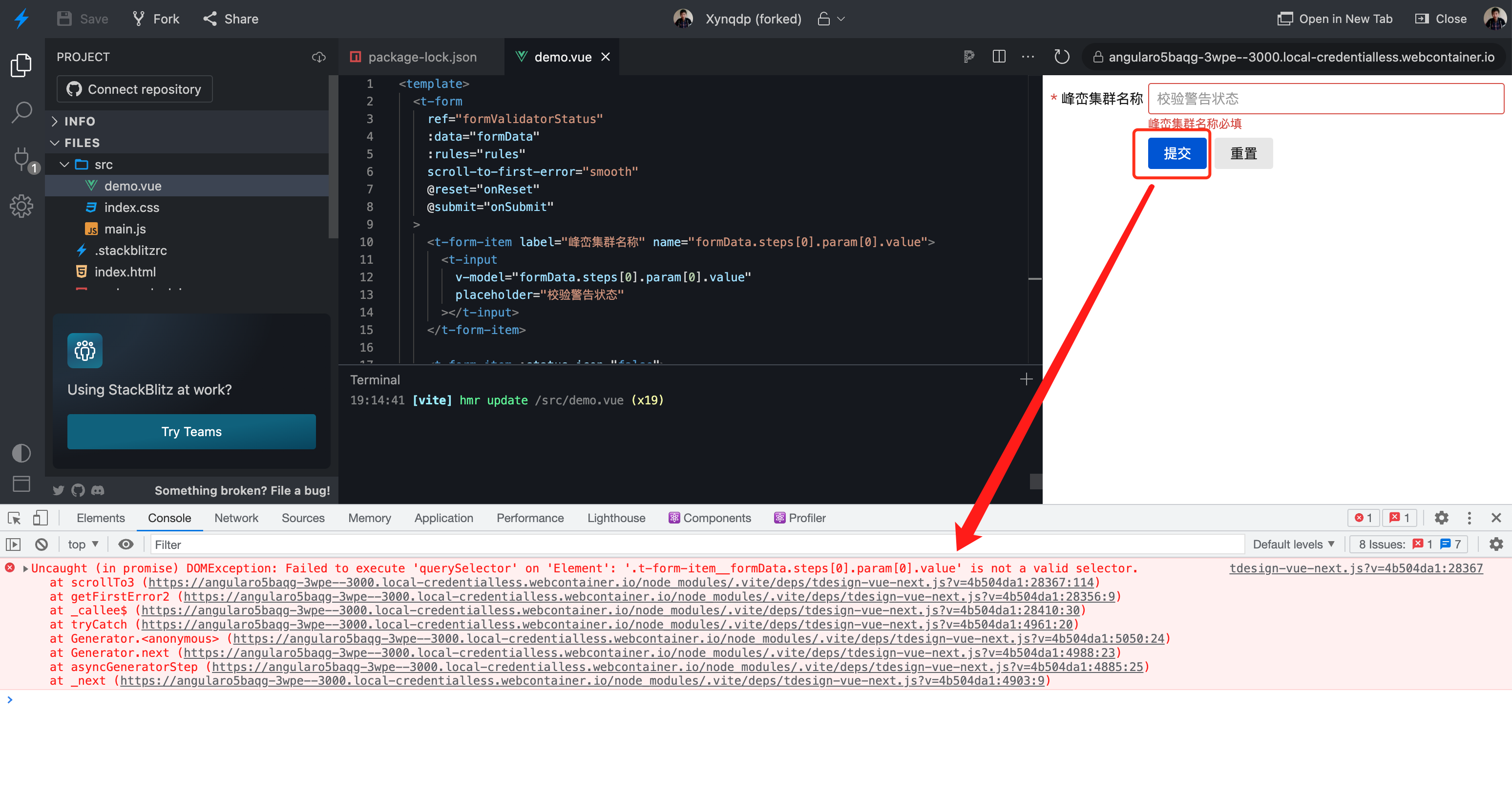
Task: Open the top frame context dropdown
Action: (83, 545)
